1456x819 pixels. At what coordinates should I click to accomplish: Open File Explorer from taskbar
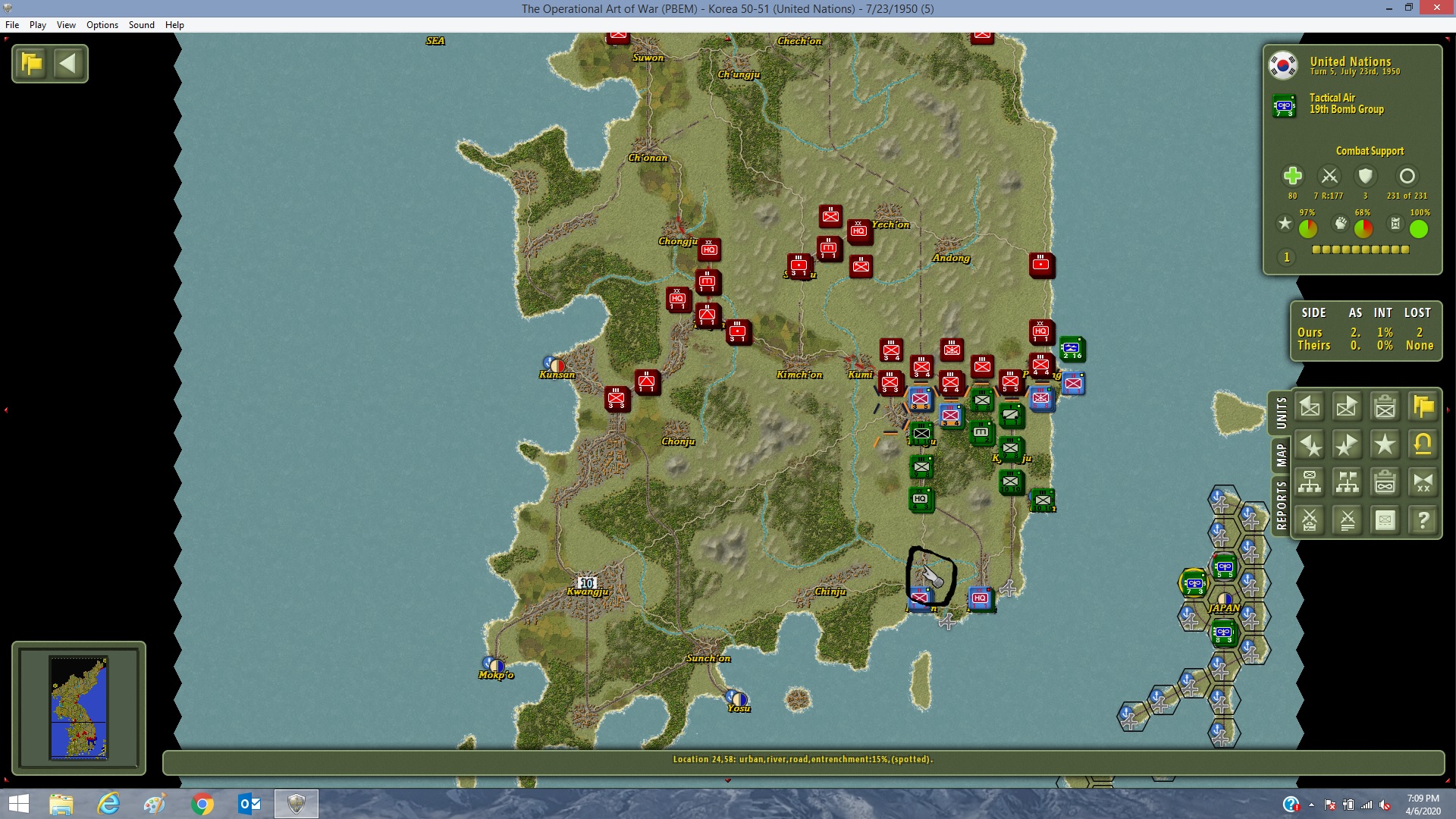point(61,804)
